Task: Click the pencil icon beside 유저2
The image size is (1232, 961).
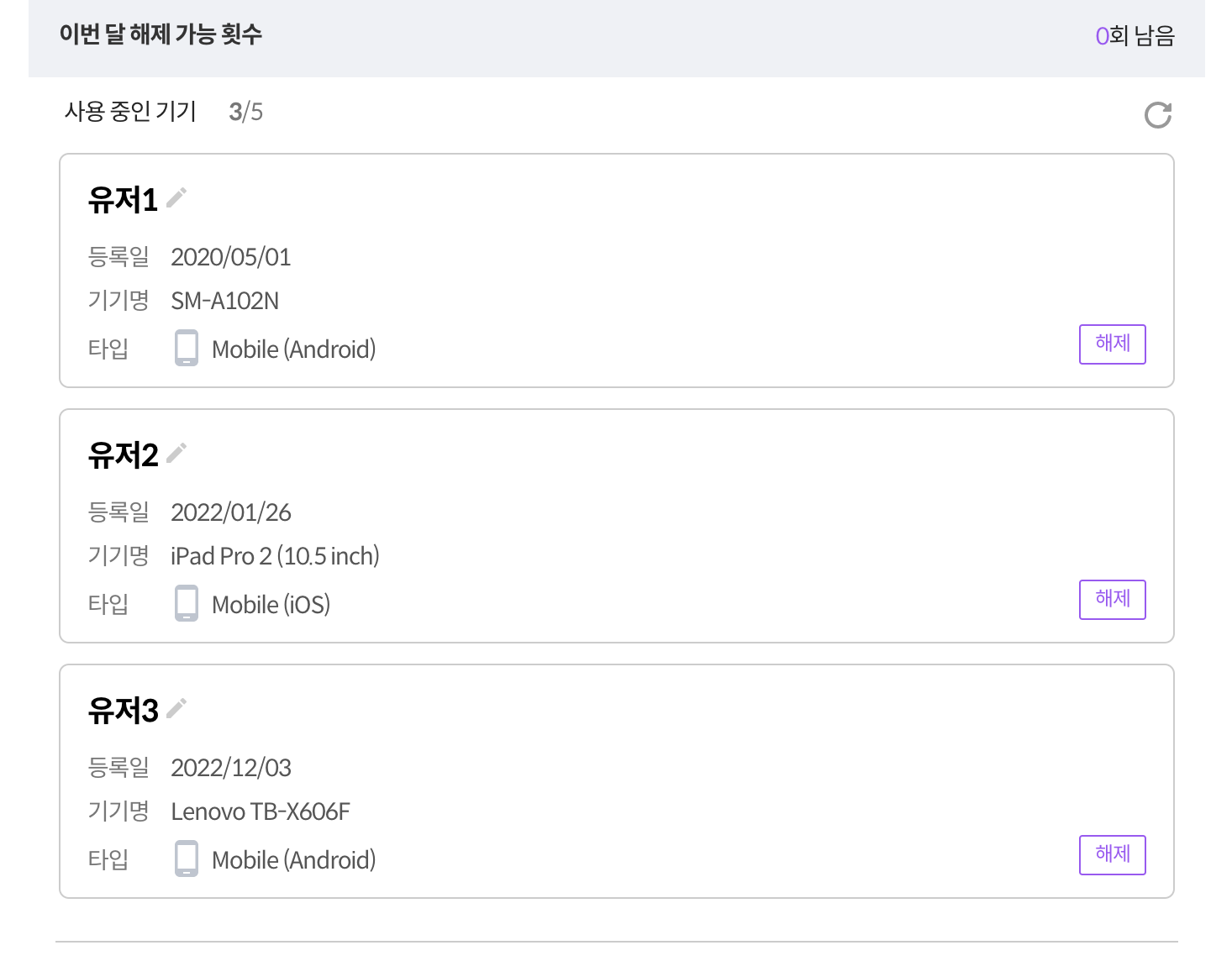Action: click(x=176, y=453)
